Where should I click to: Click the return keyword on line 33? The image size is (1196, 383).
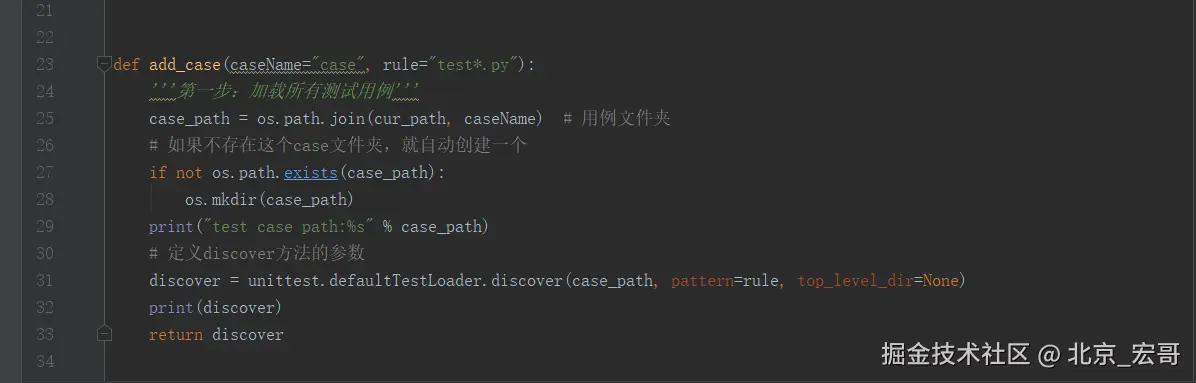coord(176,335)
